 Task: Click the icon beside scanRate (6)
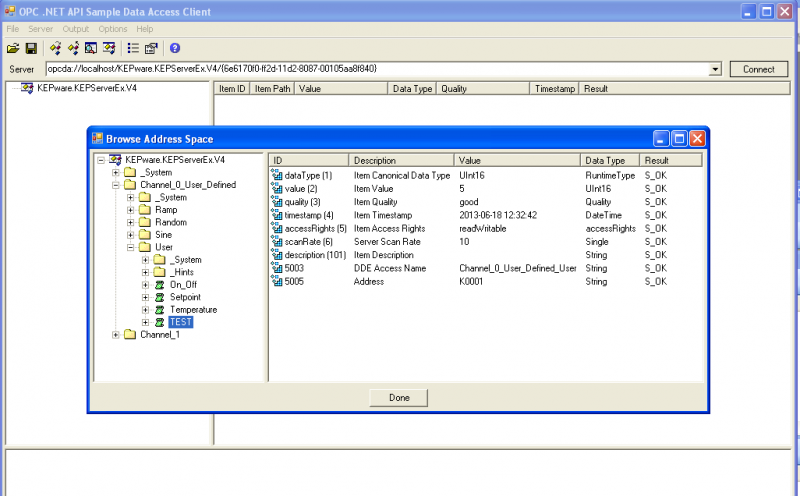coord(277,241)
